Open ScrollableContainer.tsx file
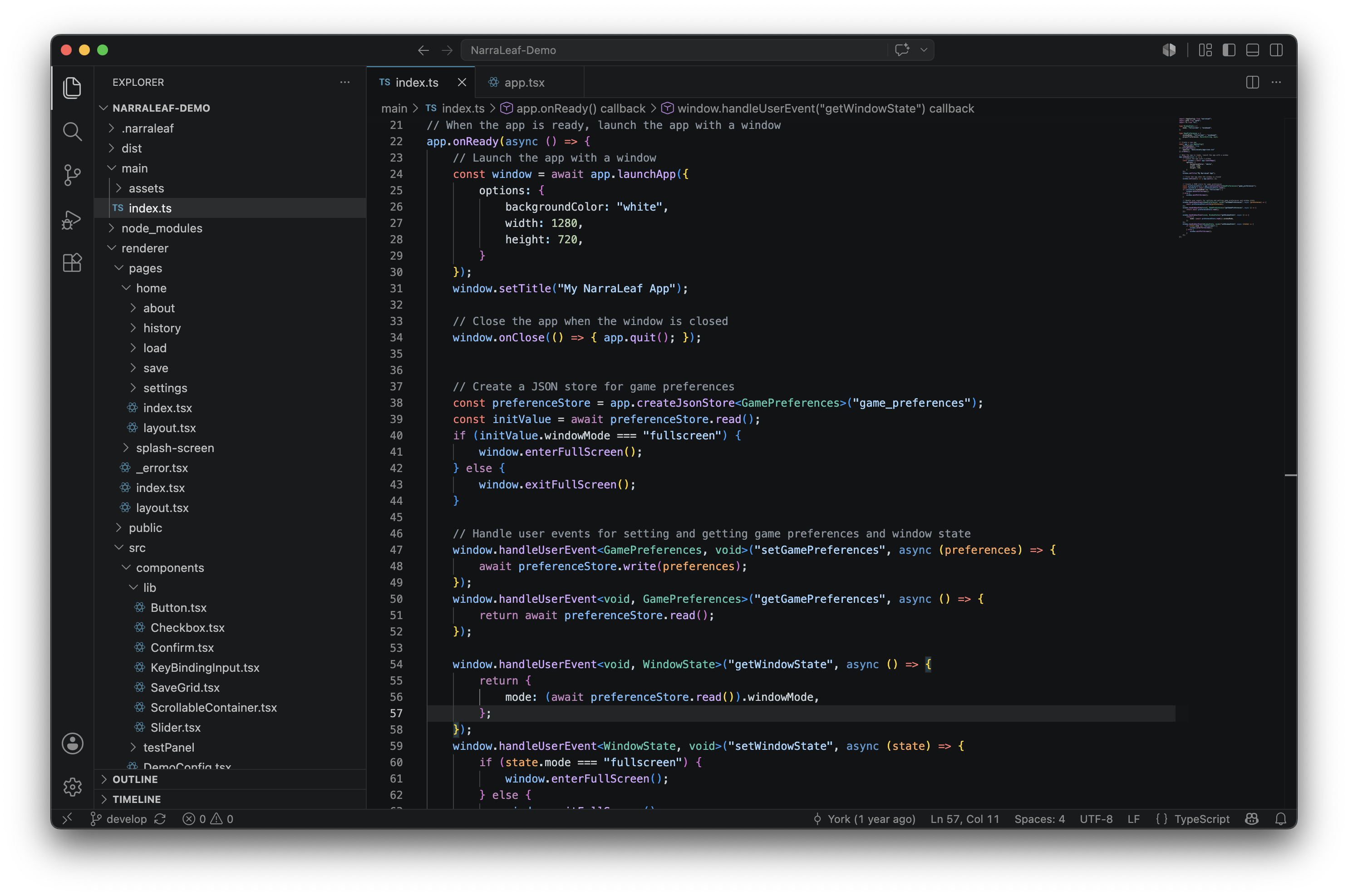The width and height of the screenshot is (1348, 896). 230,708
